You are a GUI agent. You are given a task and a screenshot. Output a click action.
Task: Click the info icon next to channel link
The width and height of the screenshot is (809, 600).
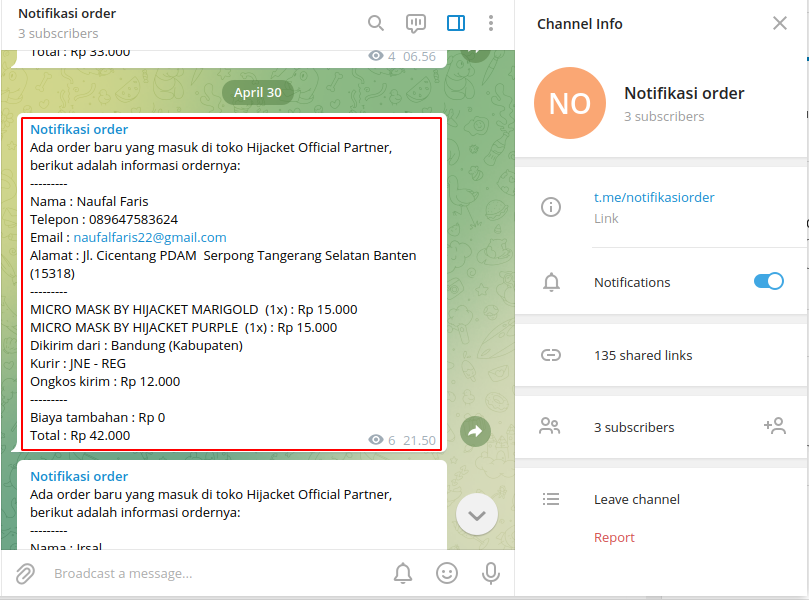click(551, 207)
